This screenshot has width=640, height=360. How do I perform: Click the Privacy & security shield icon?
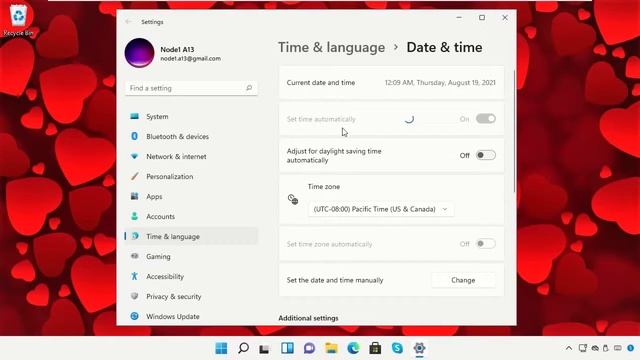(134, 296)
